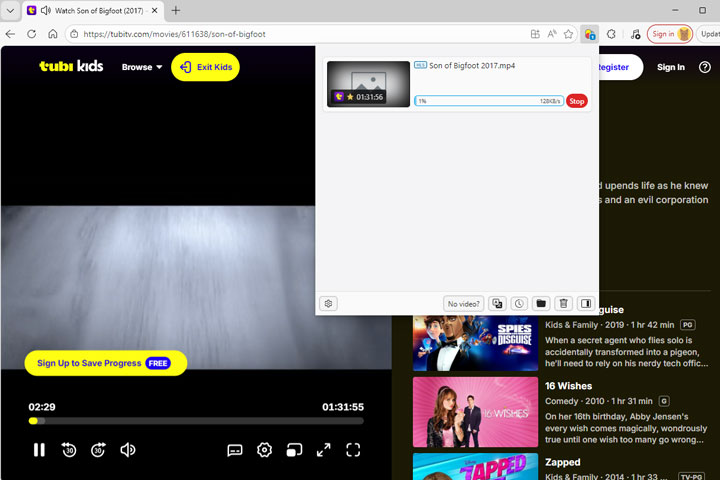The width and height of the screenshot is (720, 480).
Task: Seek along the video progress bar
Action: (196, 421)
